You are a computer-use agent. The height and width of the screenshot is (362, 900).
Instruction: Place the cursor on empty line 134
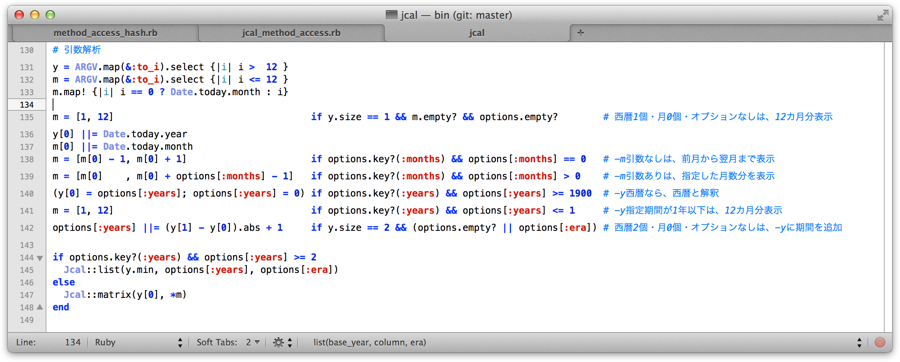465,104
